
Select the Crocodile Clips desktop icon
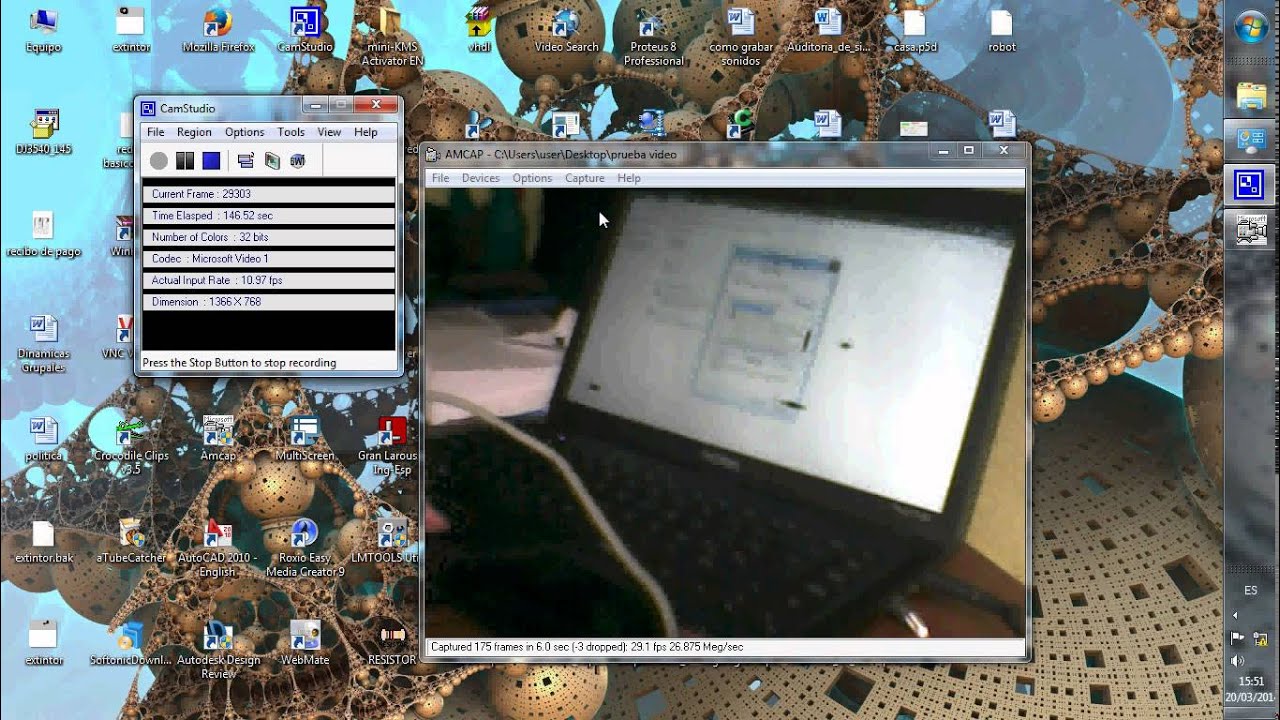(131, 446)
